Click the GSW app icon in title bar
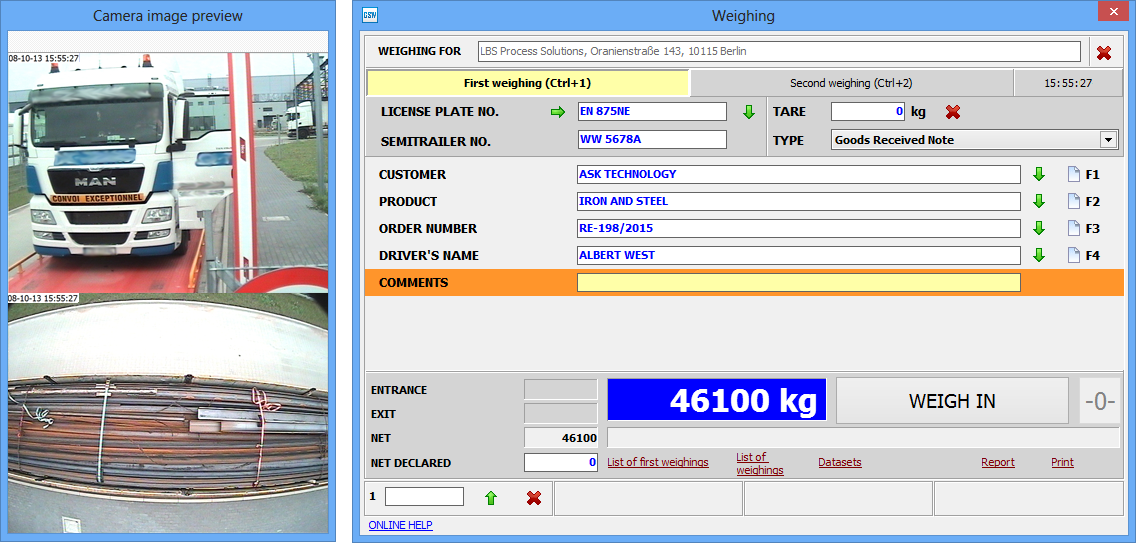1136x543 pixels. [x=369, y=15]
